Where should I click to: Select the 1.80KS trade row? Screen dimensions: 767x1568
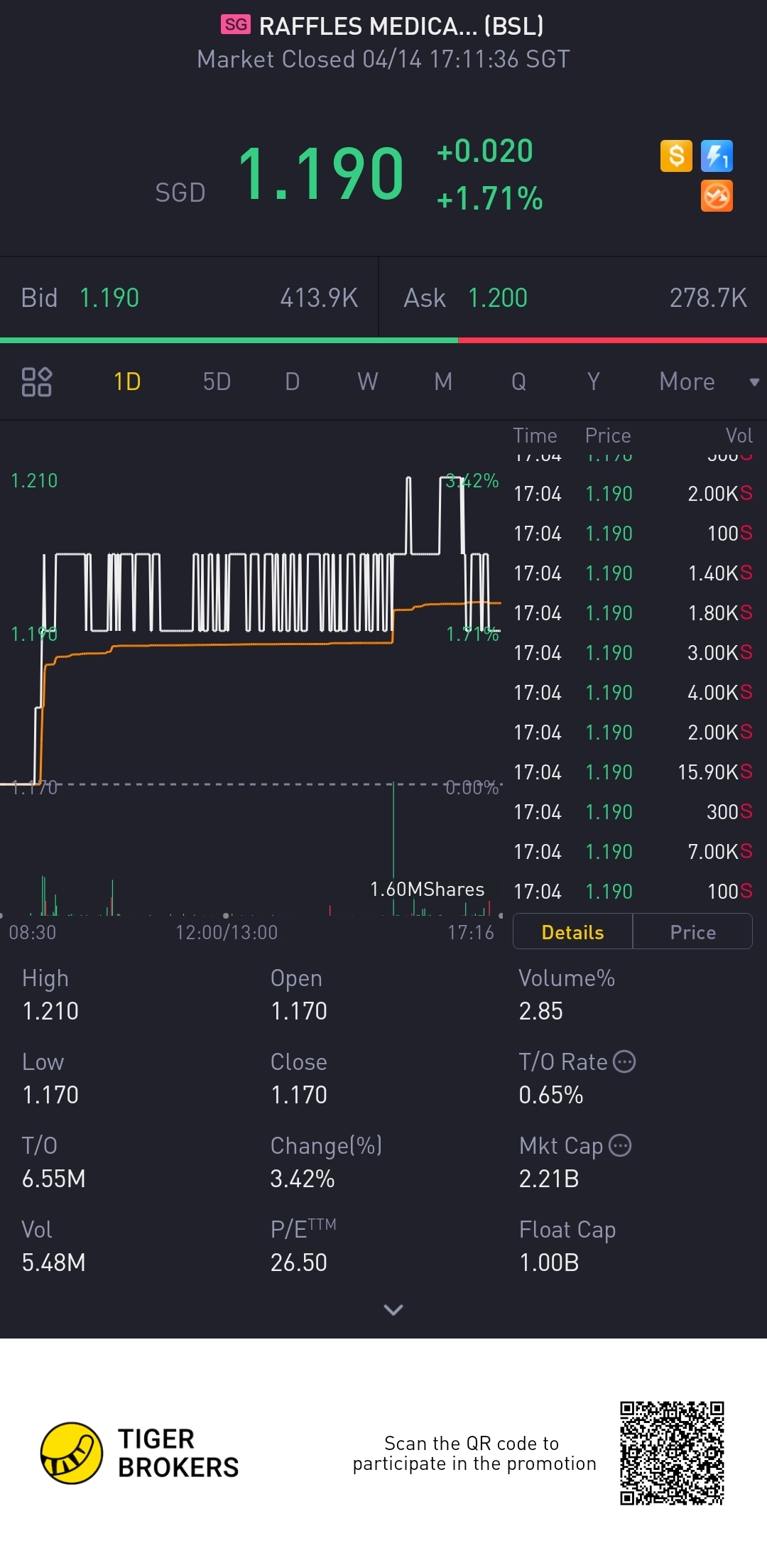tap(633, 612)
